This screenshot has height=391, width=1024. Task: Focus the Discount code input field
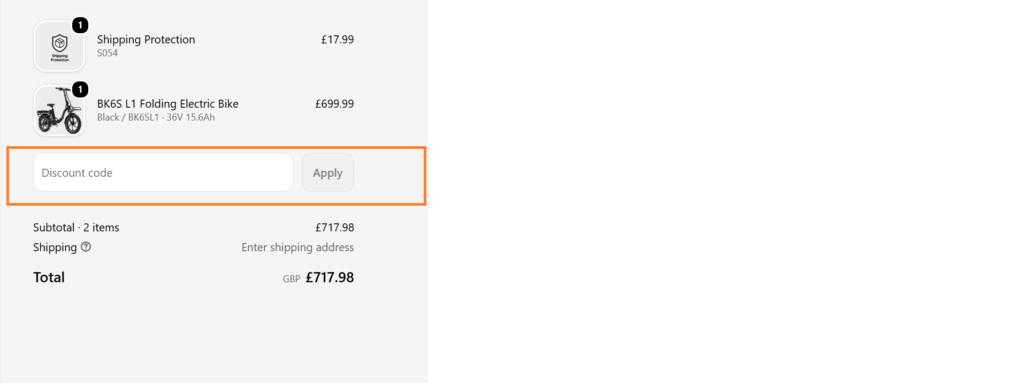[163, 172]
